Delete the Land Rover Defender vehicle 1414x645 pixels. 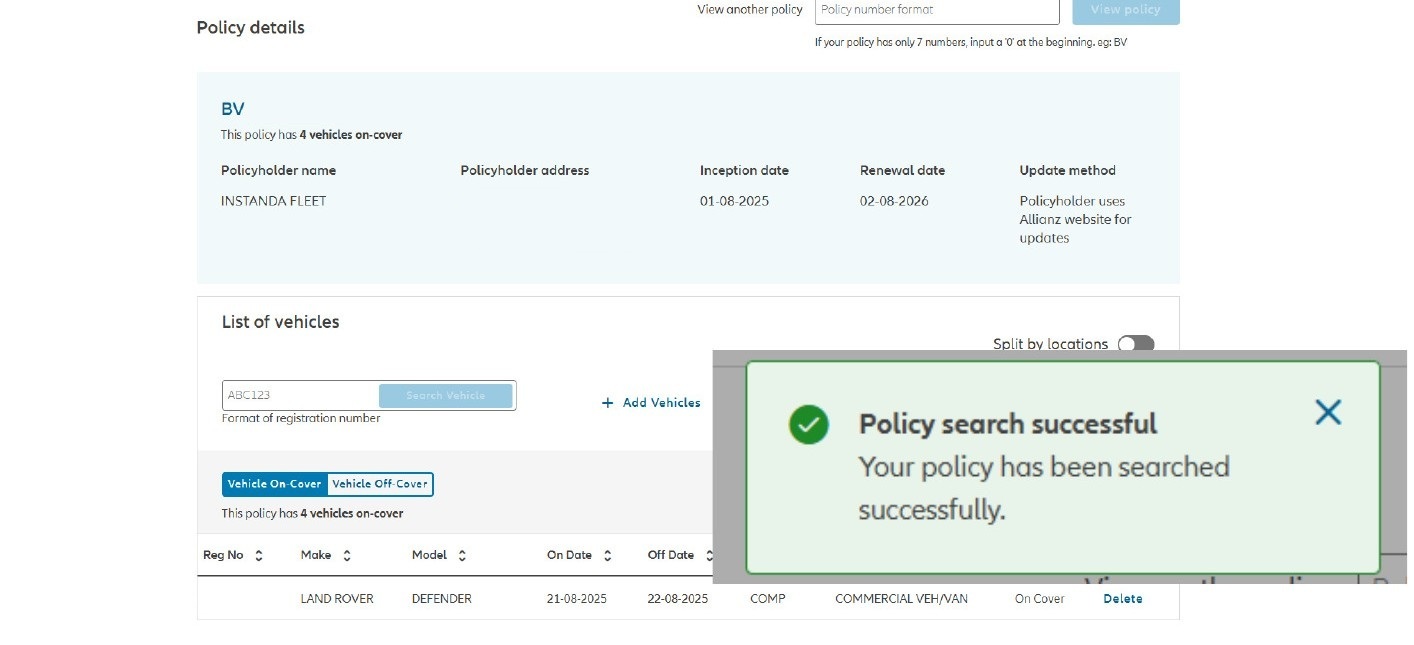click(x=1122, y=599)
